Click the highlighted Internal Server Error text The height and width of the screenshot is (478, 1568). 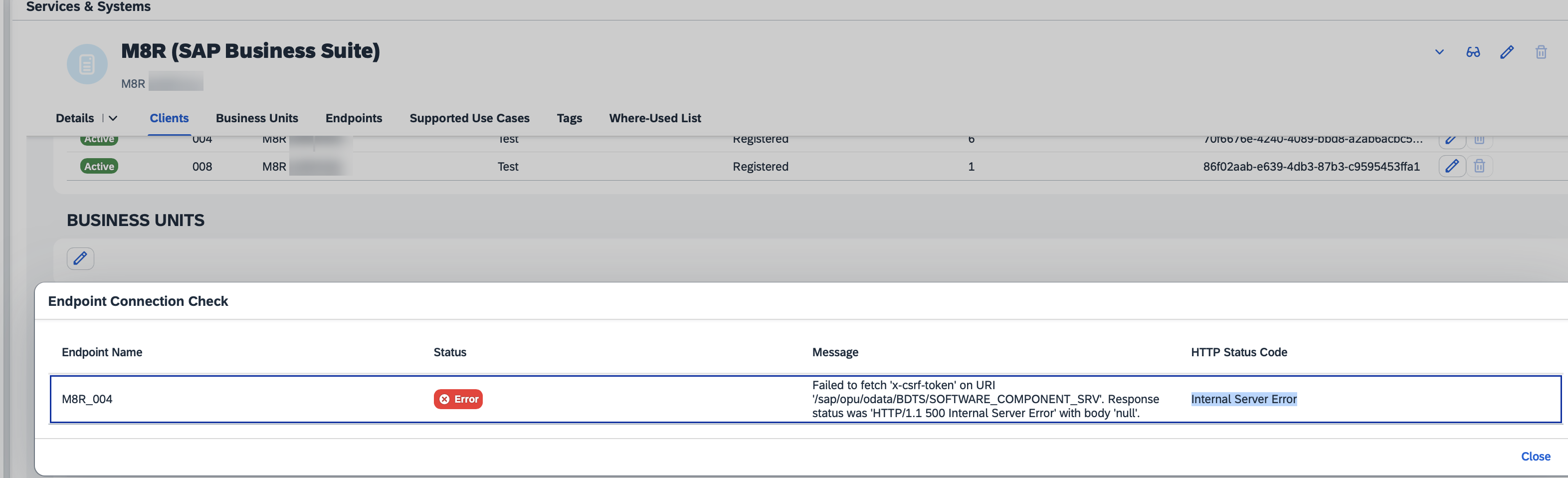click(1243, 400)
